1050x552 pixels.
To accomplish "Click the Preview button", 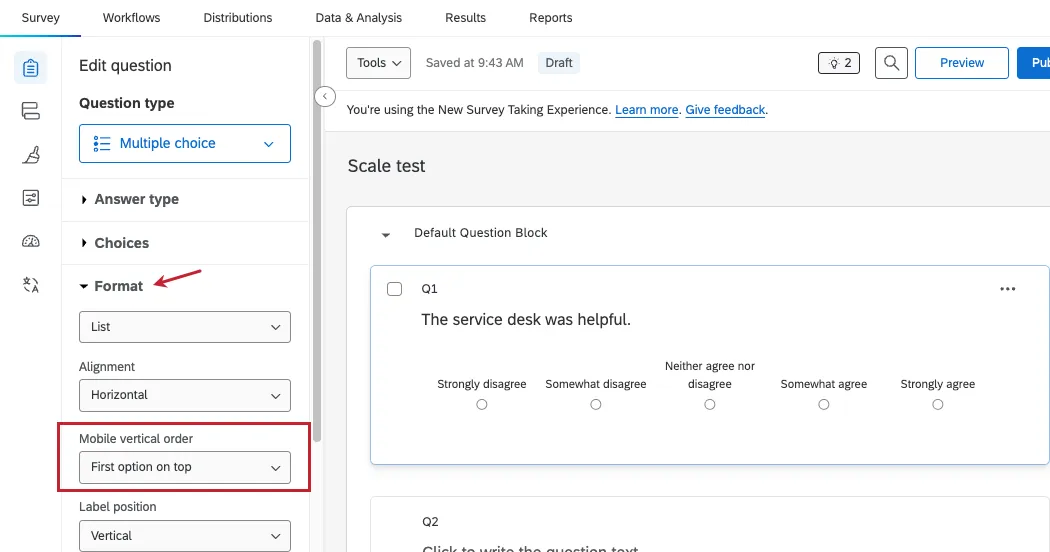I will point(962,63).
